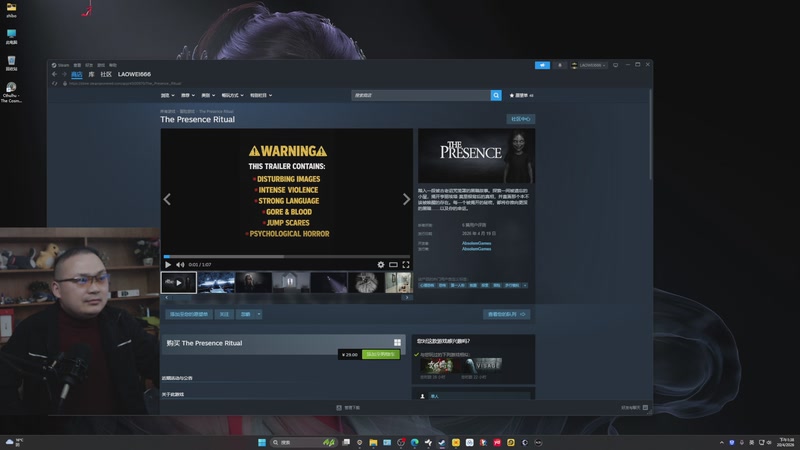This screenshot has width=800, height=450.
Task: Expand the Ignore button dropdown arrow
Action: click(x=259, y=314)
